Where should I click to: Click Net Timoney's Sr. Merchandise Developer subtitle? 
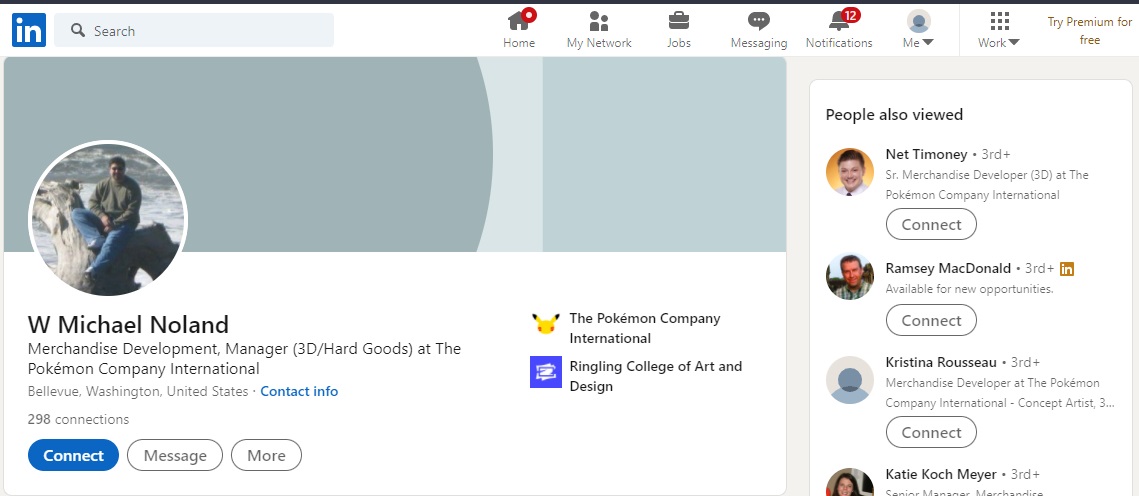pyautogui.click(x=986, y=184)
